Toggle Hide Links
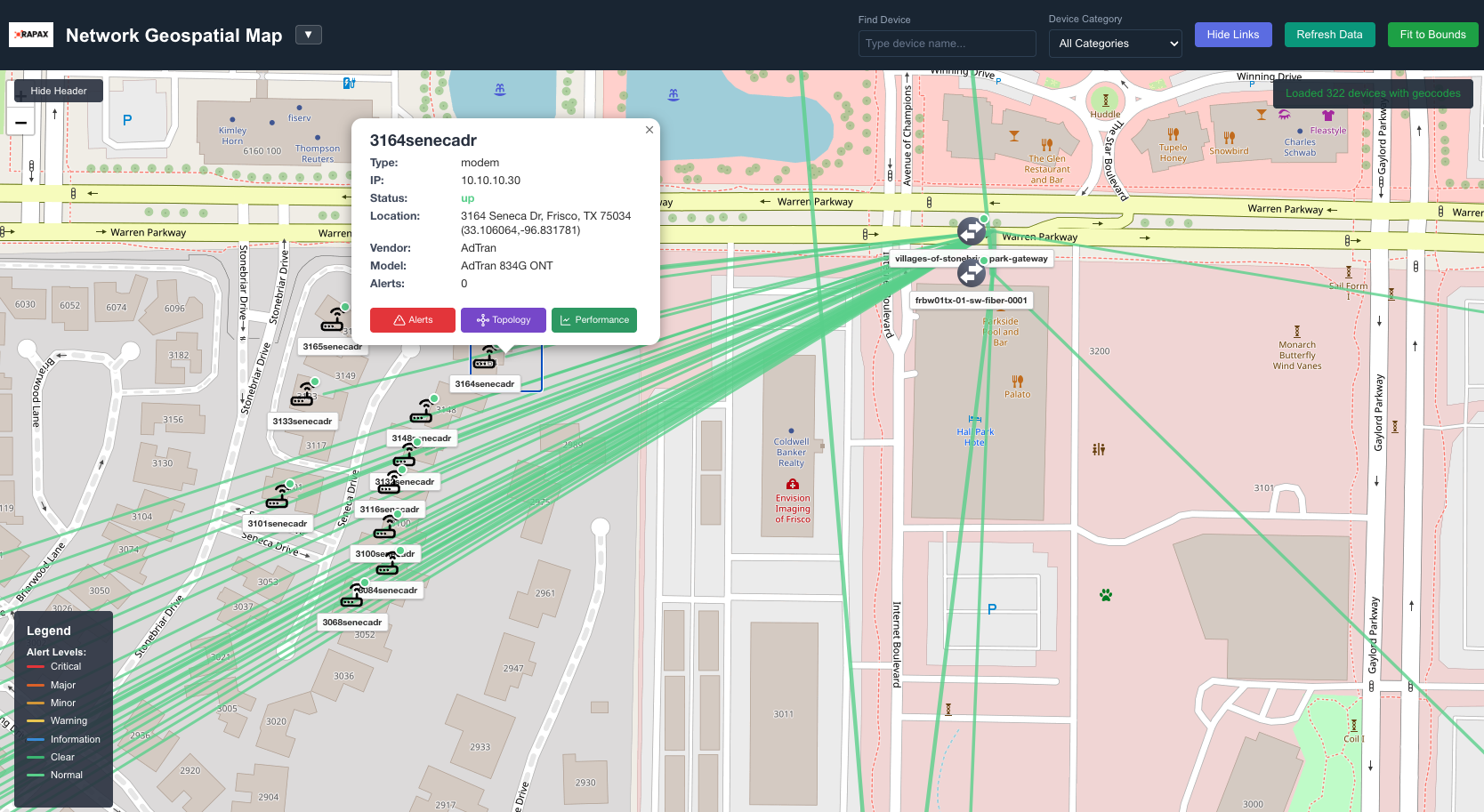The image size is (1484, 812). [x=1233, y=35]
